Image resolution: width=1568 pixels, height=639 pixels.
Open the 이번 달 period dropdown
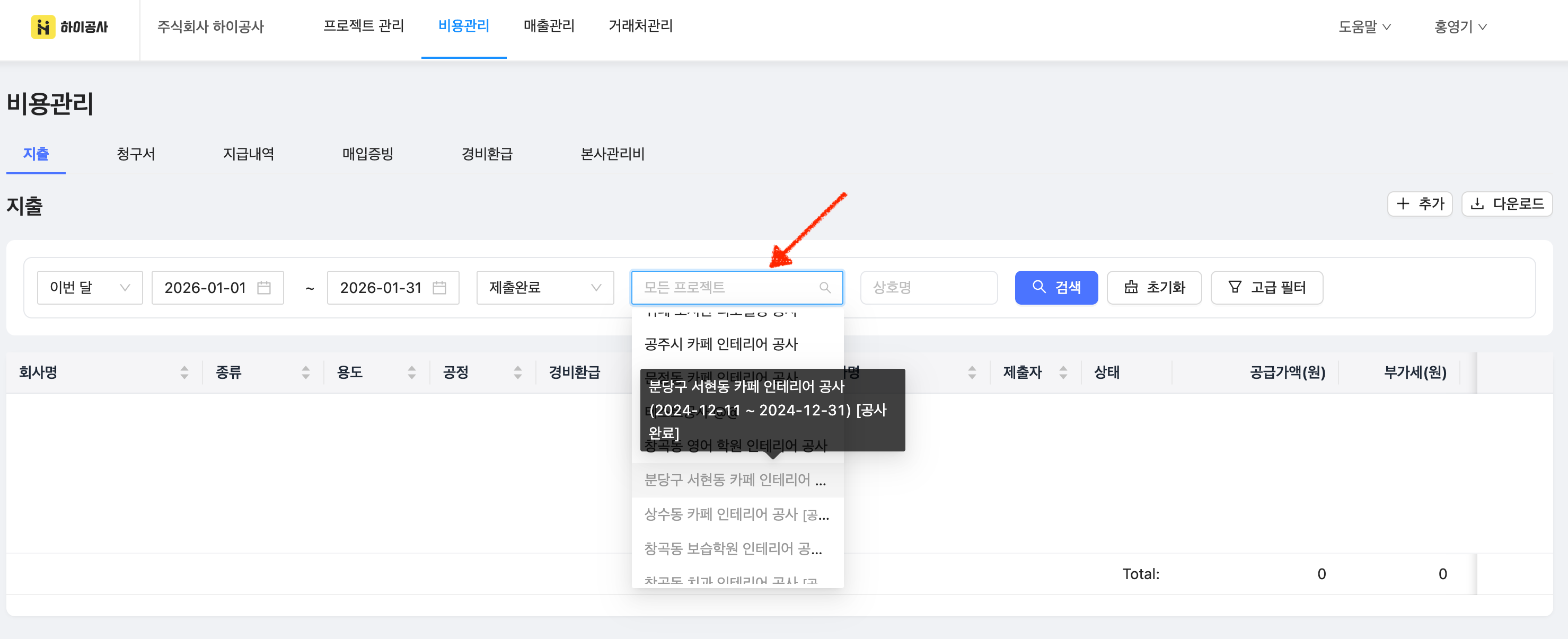(x=90, y=287)
